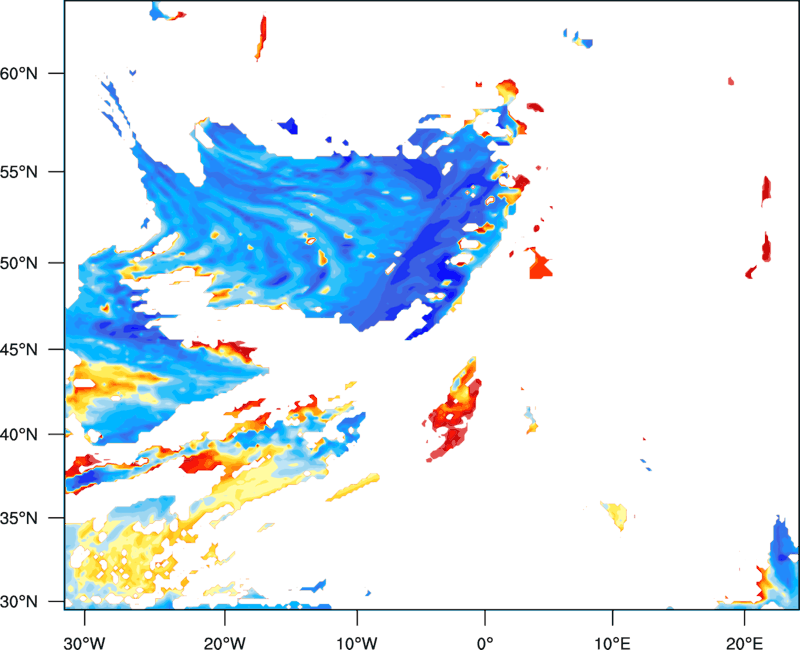
Task: Click the 35°N latitude label
Action: pyautogui.click(x=18, y=518)
